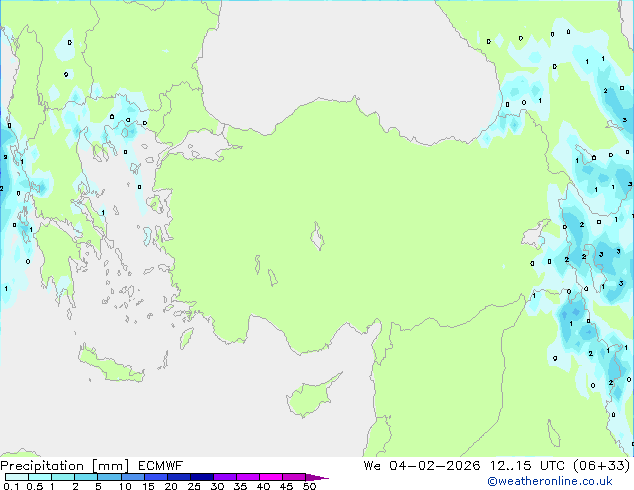Click the legend value '25'

(194, 486)
